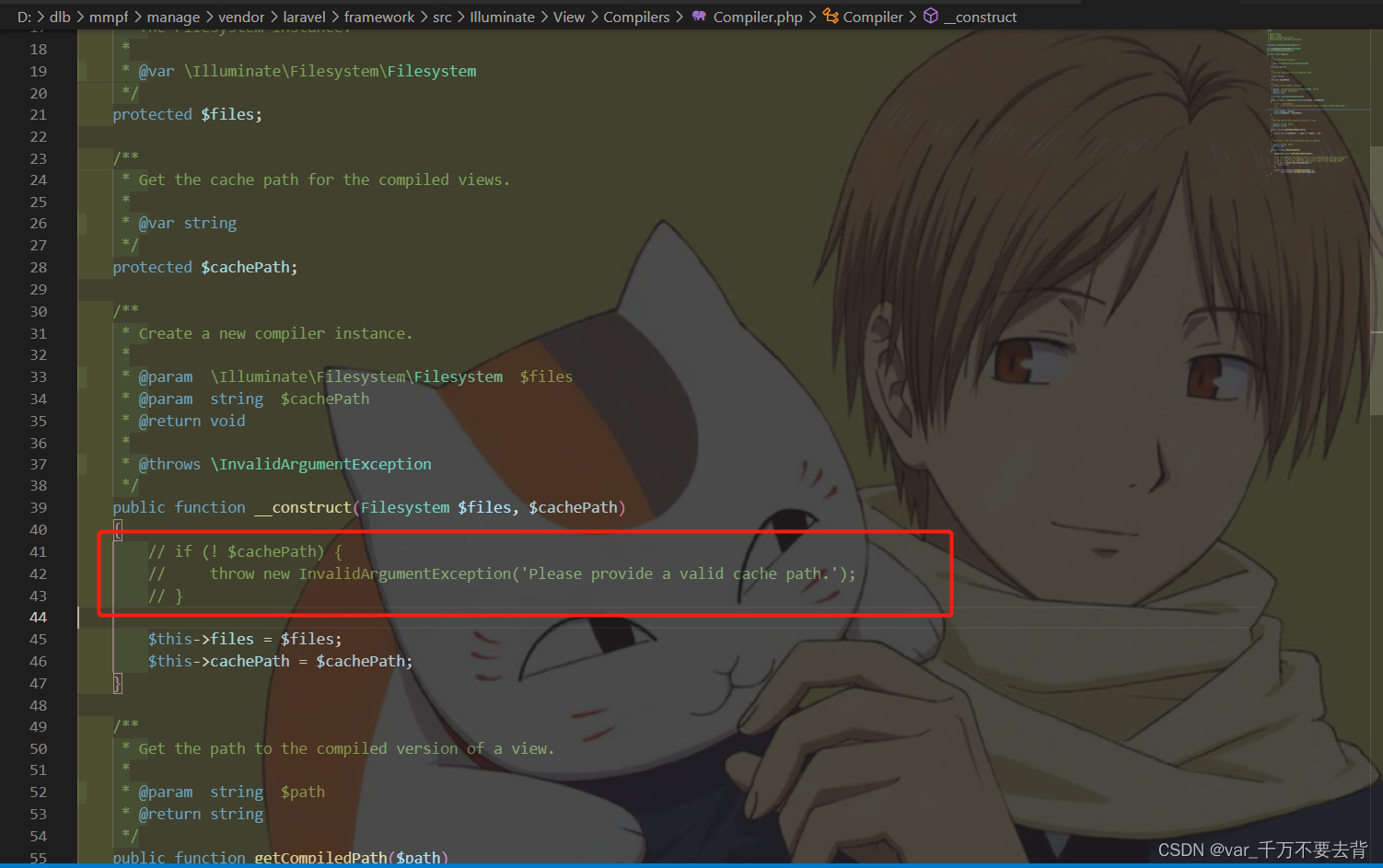Viewport: 1383px width, 868px height.
Task: Click '@var string' on line 26
Action: coord(187,223)
